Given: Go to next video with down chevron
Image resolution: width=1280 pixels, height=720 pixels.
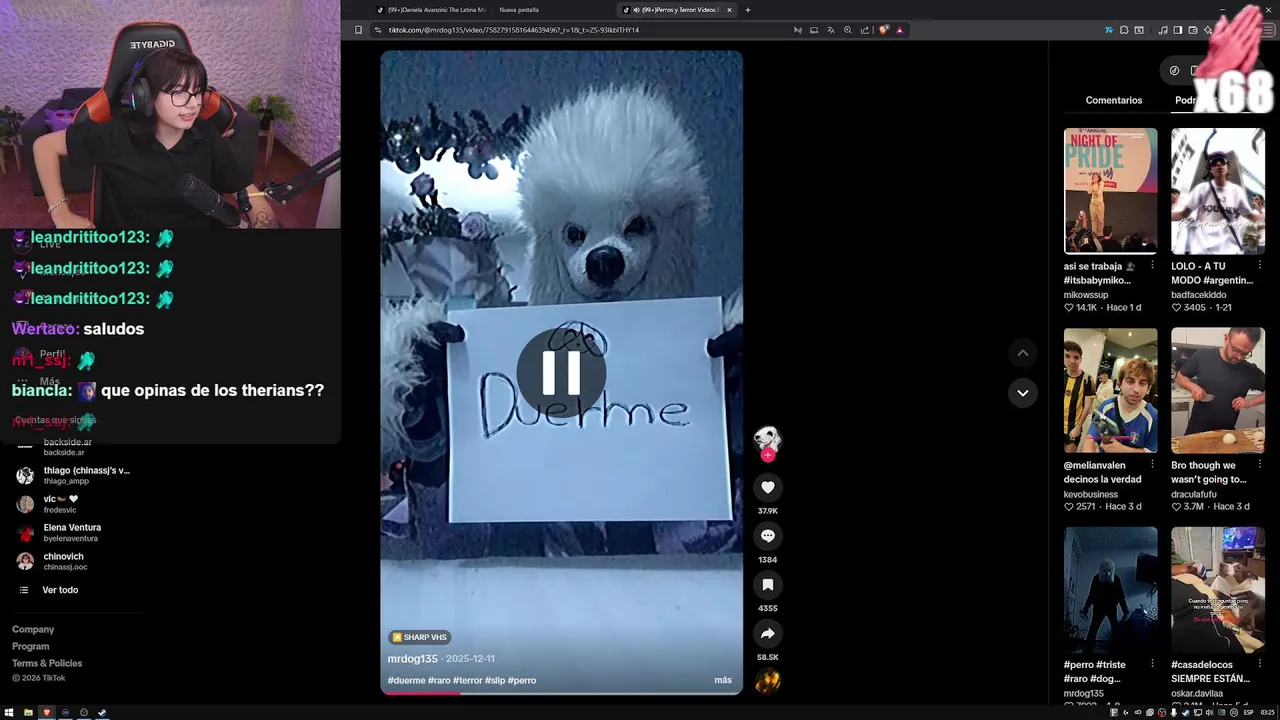Looking at the screenshot, I should click(1022, 393).
